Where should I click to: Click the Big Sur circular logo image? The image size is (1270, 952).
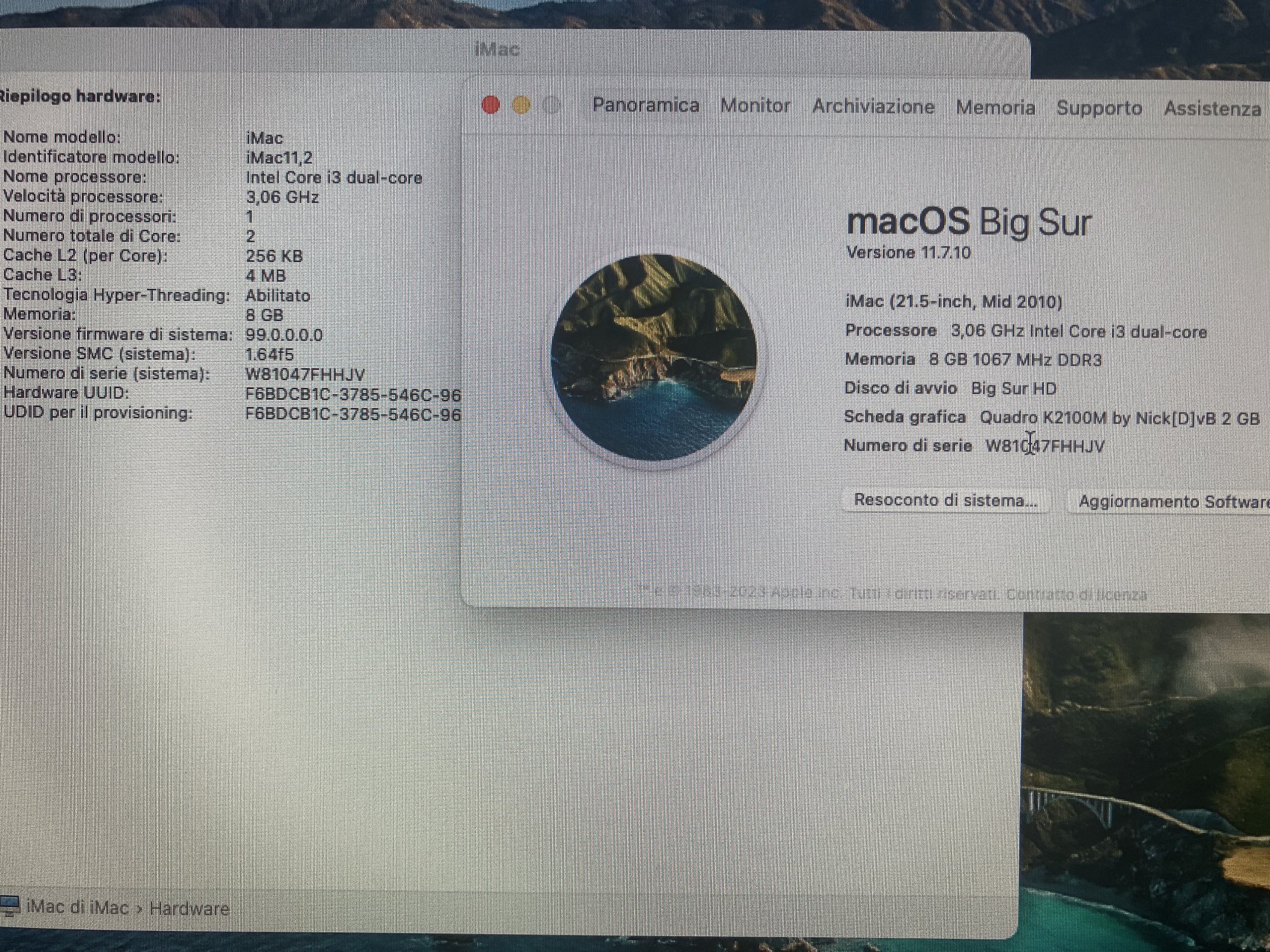(x=654, y=357)
